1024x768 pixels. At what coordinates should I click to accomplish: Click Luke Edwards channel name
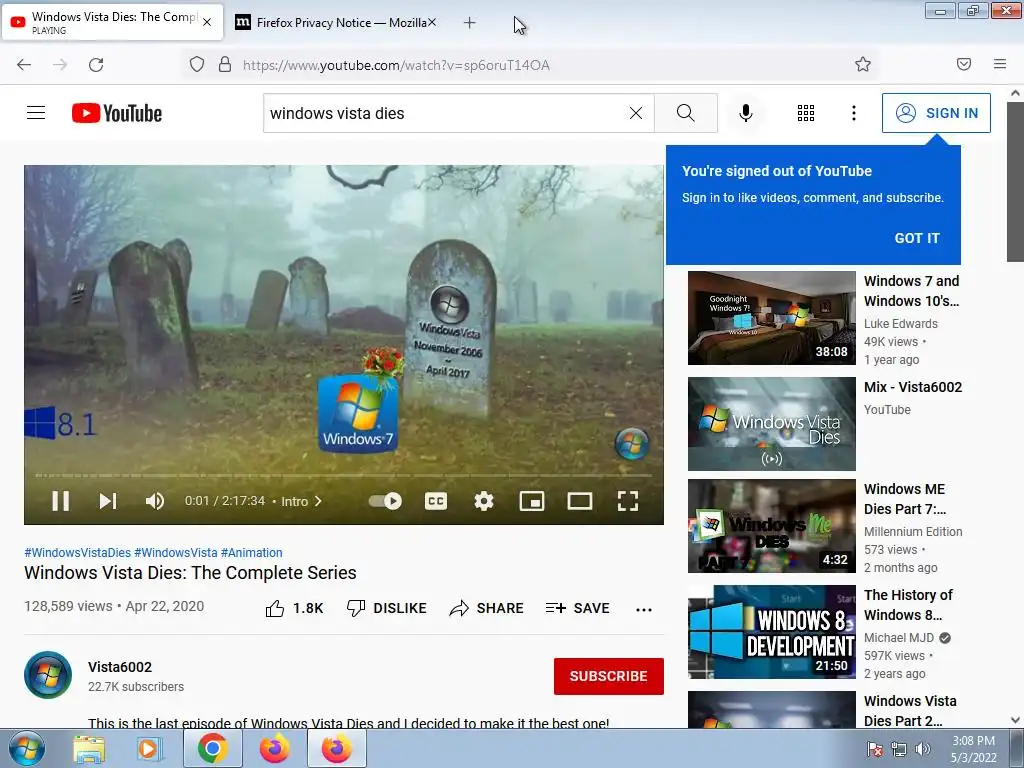point(901,323)
